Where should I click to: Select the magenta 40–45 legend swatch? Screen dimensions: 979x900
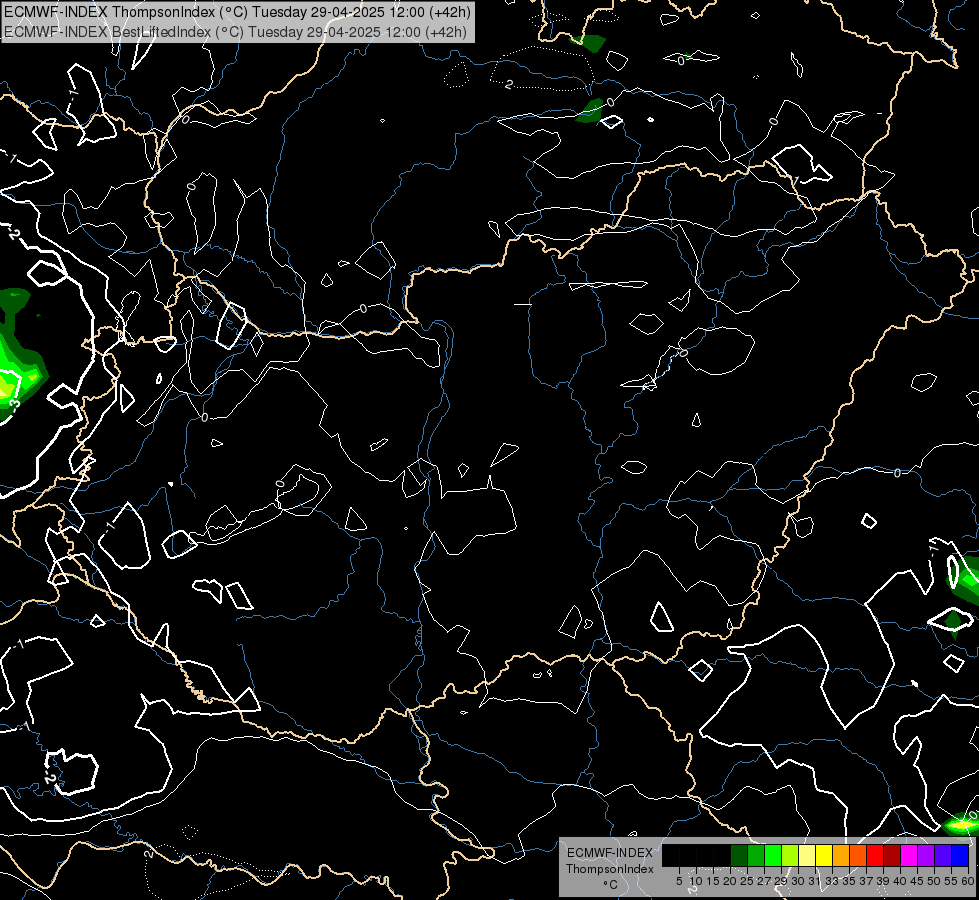908,855
